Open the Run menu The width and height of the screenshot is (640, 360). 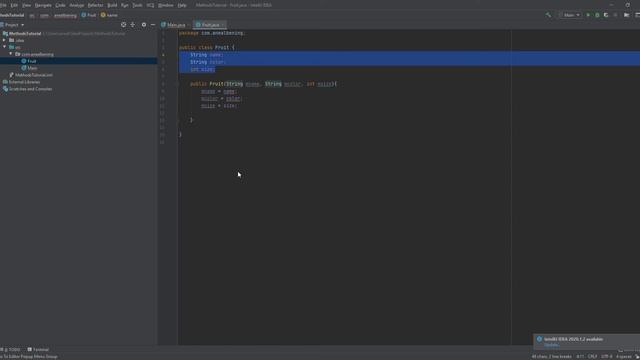point(125,5)
